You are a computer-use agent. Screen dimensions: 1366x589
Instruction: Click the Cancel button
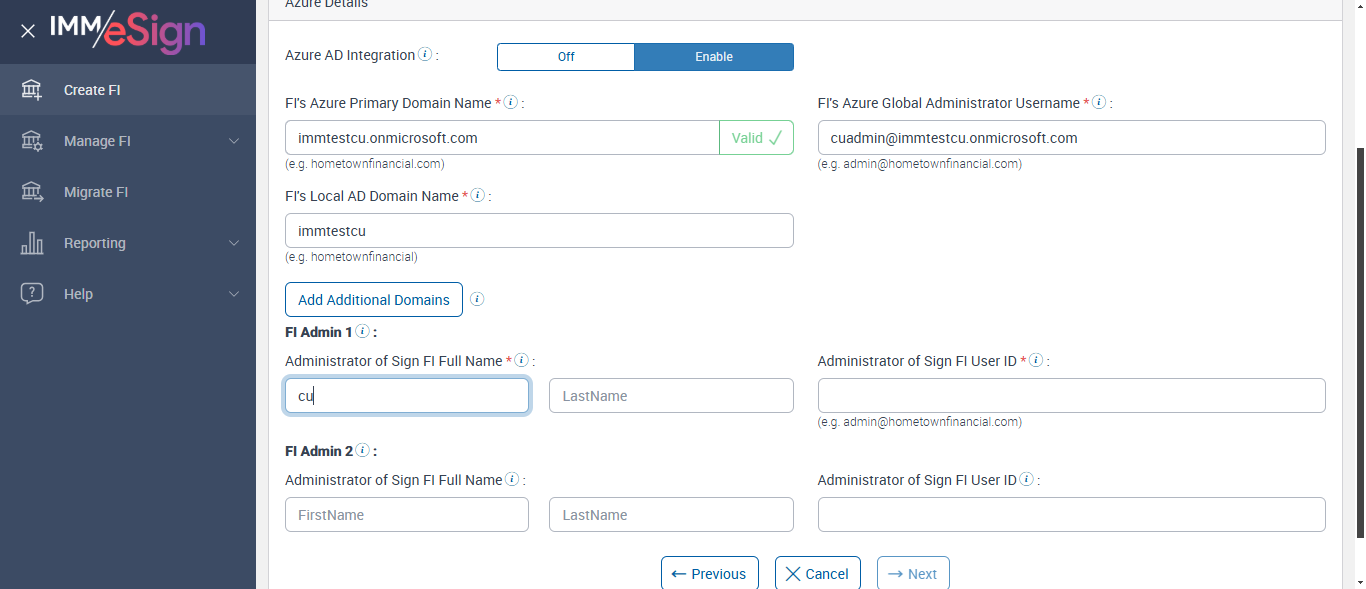click(x=817, y=574)
